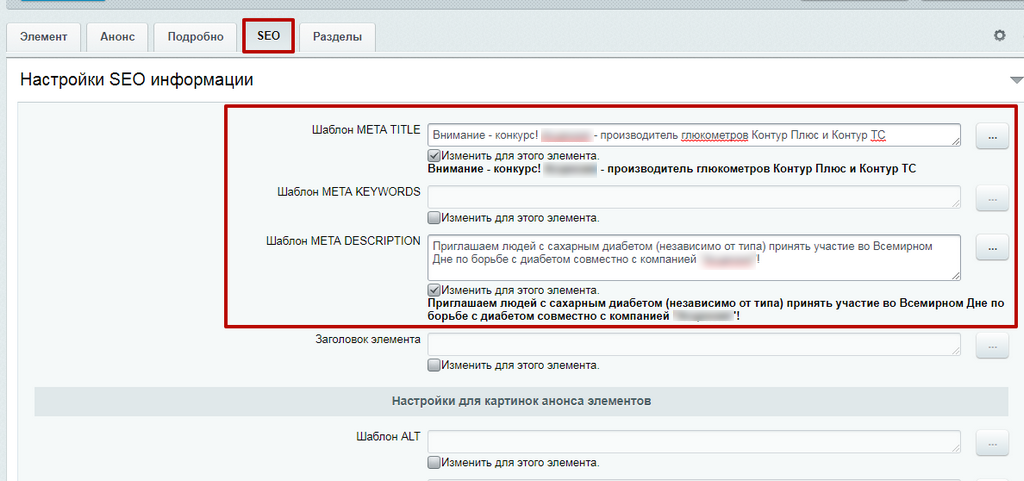
Task: Open the template menu for META TITLE
Action: pos(993,136)
